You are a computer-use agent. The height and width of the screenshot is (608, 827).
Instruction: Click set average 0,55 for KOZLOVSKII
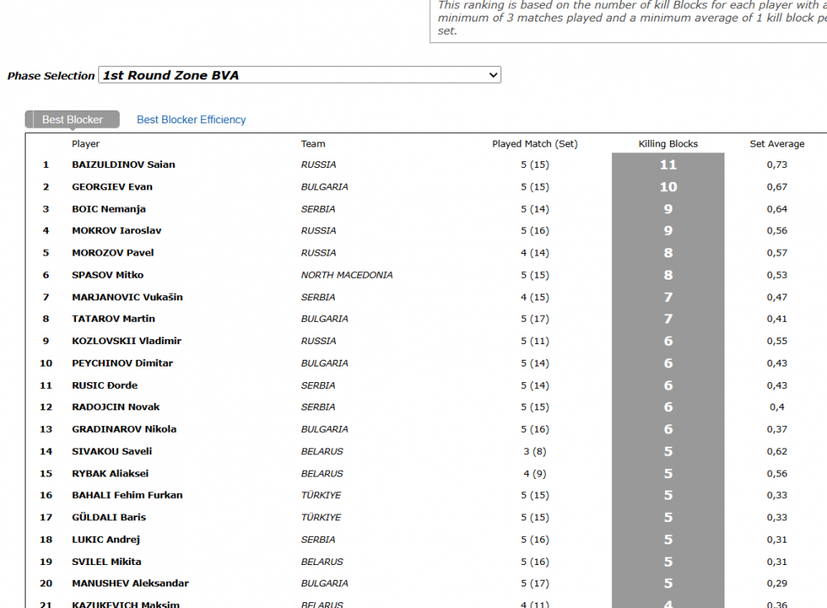click(777, 341)
